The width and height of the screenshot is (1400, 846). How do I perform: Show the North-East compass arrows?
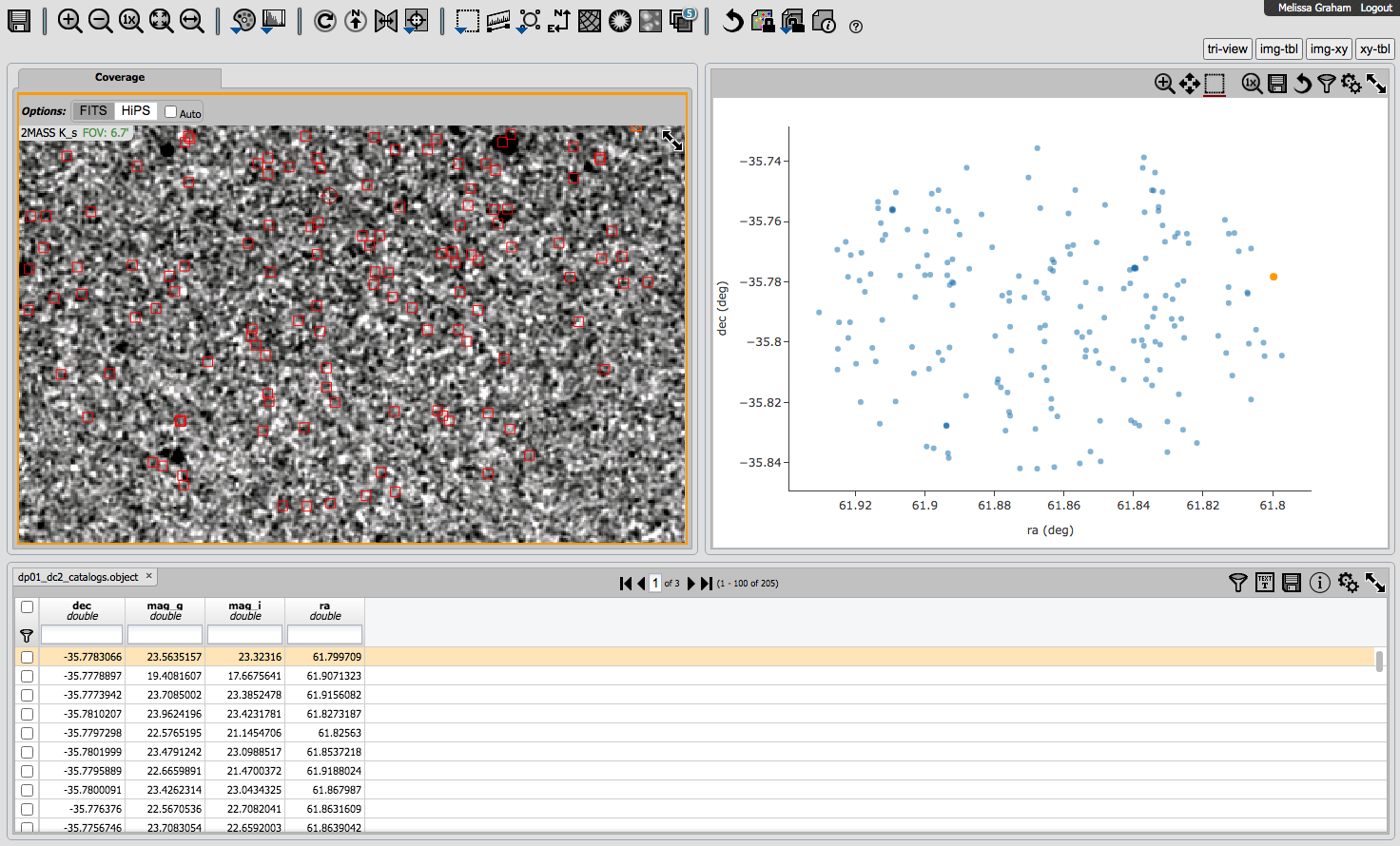point(559,21)
